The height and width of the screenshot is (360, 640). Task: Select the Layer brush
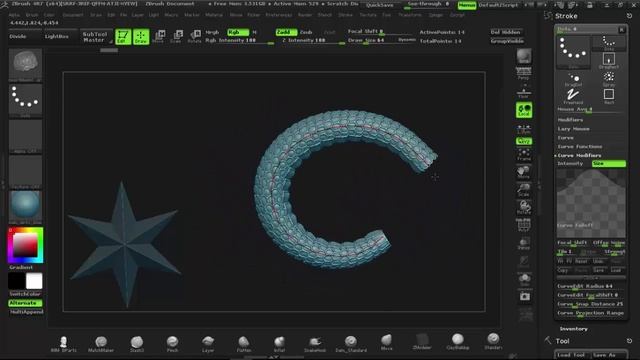tap(208, 344)
